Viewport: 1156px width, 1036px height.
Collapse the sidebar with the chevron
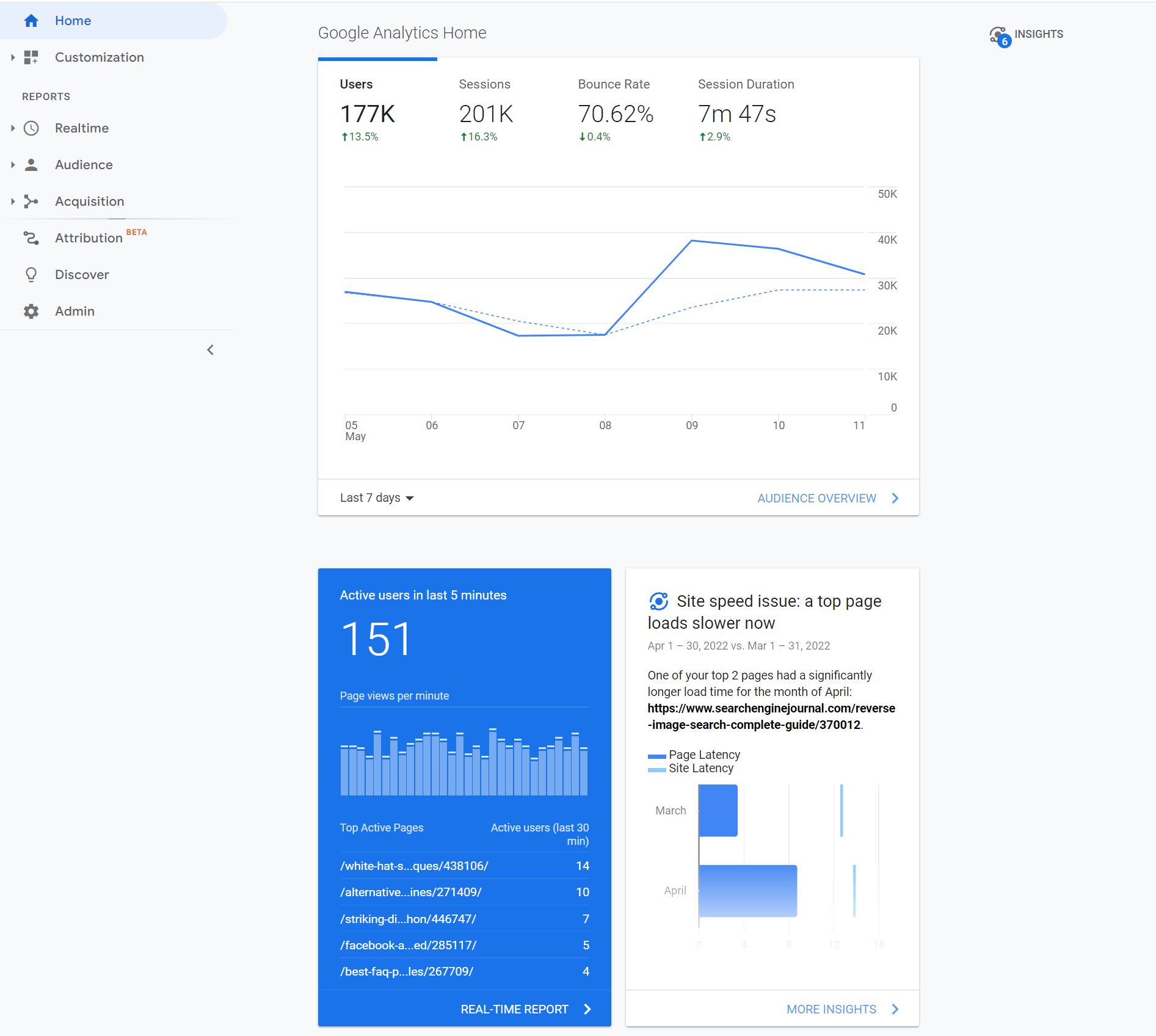coord(210,349)
